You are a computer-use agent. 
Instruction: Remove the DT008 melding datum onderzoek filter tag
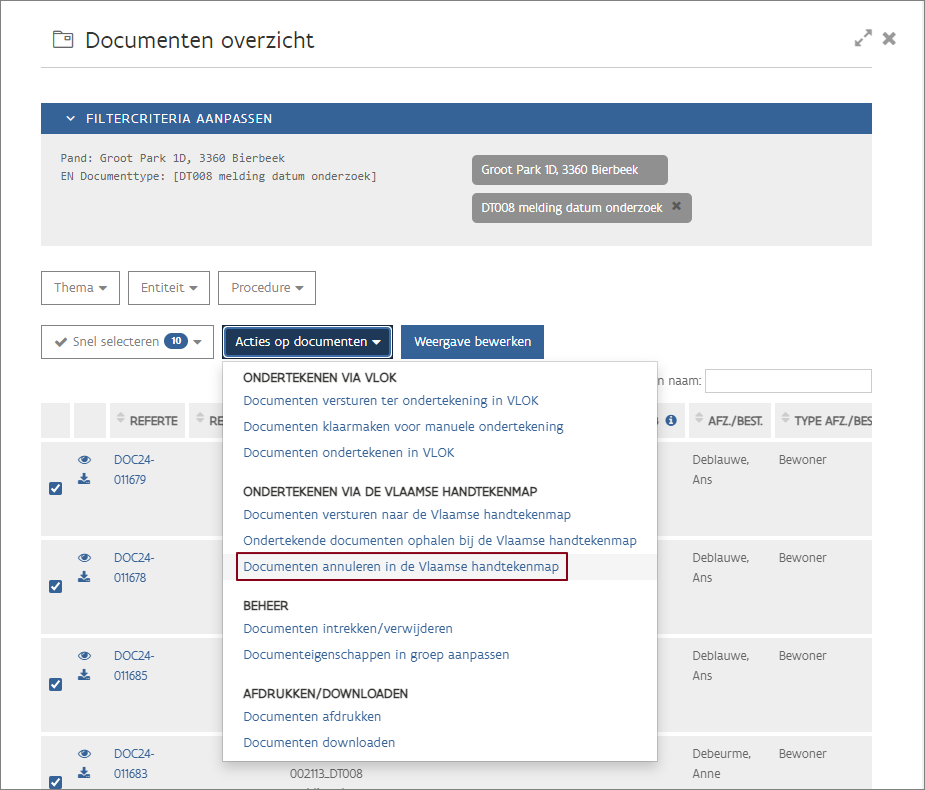[676, 207]
